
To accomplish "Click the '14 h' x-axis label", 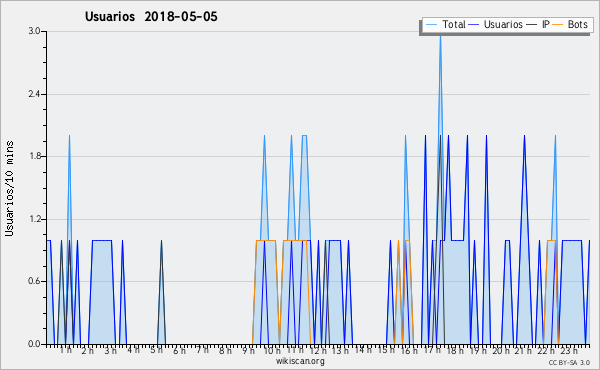I will 363,350.
